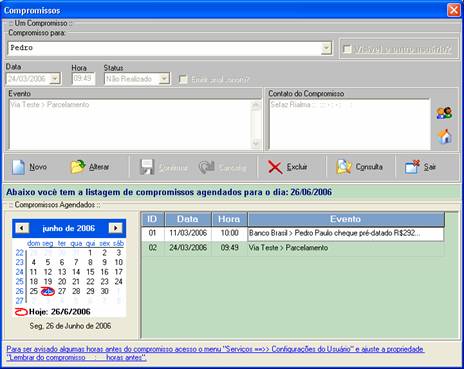Image resolution: width=464 pixels, height=369 pixels.
Task: Select row 02 dated 24/03/2006
Action: (293, 248)
